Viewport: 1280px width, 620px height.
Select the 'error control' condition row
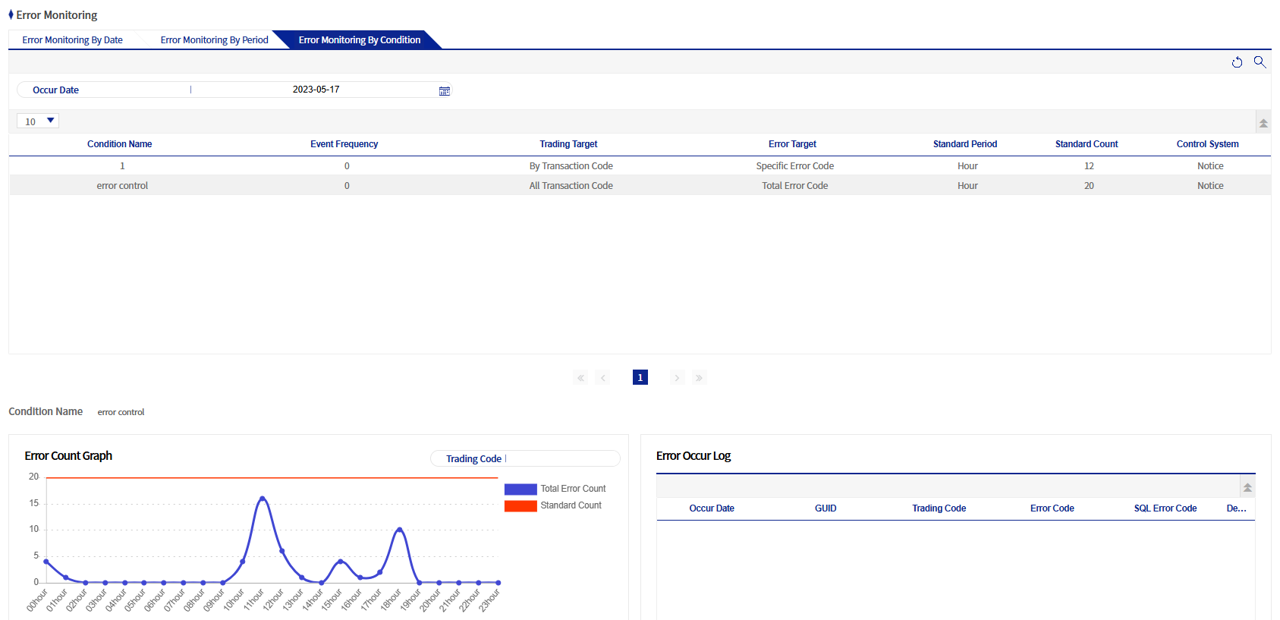click(x=122, y=186)
